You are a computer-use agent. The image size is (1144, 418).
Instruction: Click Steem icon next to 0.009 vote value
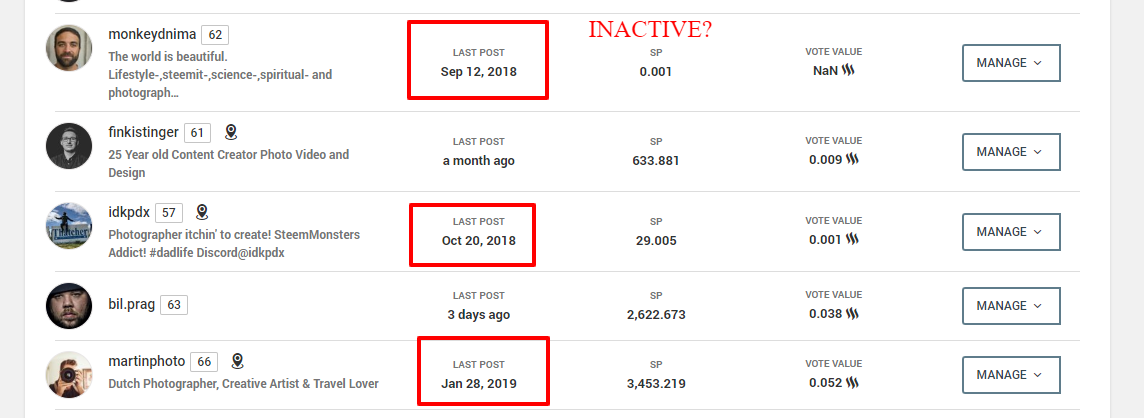pos(853,159)
